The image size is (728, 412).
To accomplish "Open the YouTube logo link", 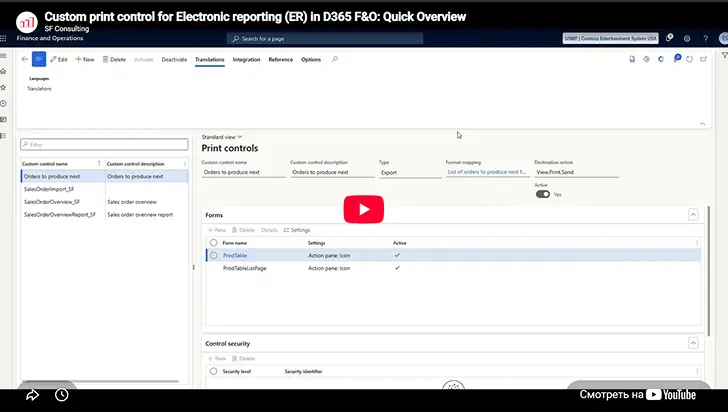I will 671,395.
